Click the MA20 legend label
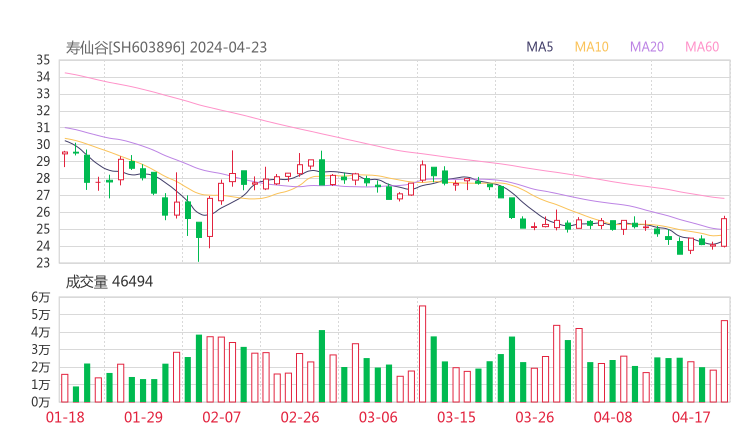740x440 pixels. (647, 47)
